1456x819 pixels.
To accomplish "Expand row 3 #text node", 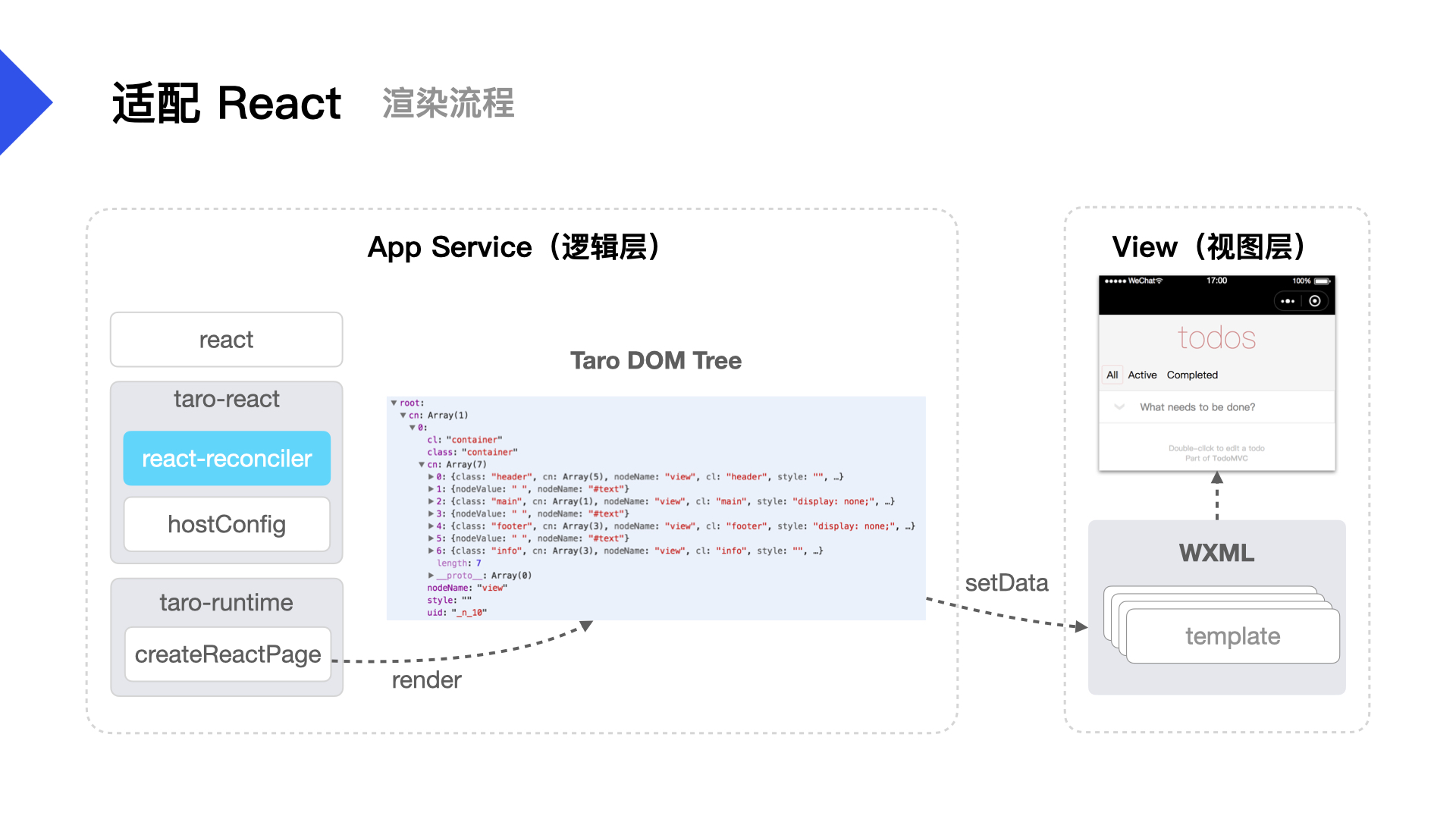I will pyautogui.click(x=430, y=513).
